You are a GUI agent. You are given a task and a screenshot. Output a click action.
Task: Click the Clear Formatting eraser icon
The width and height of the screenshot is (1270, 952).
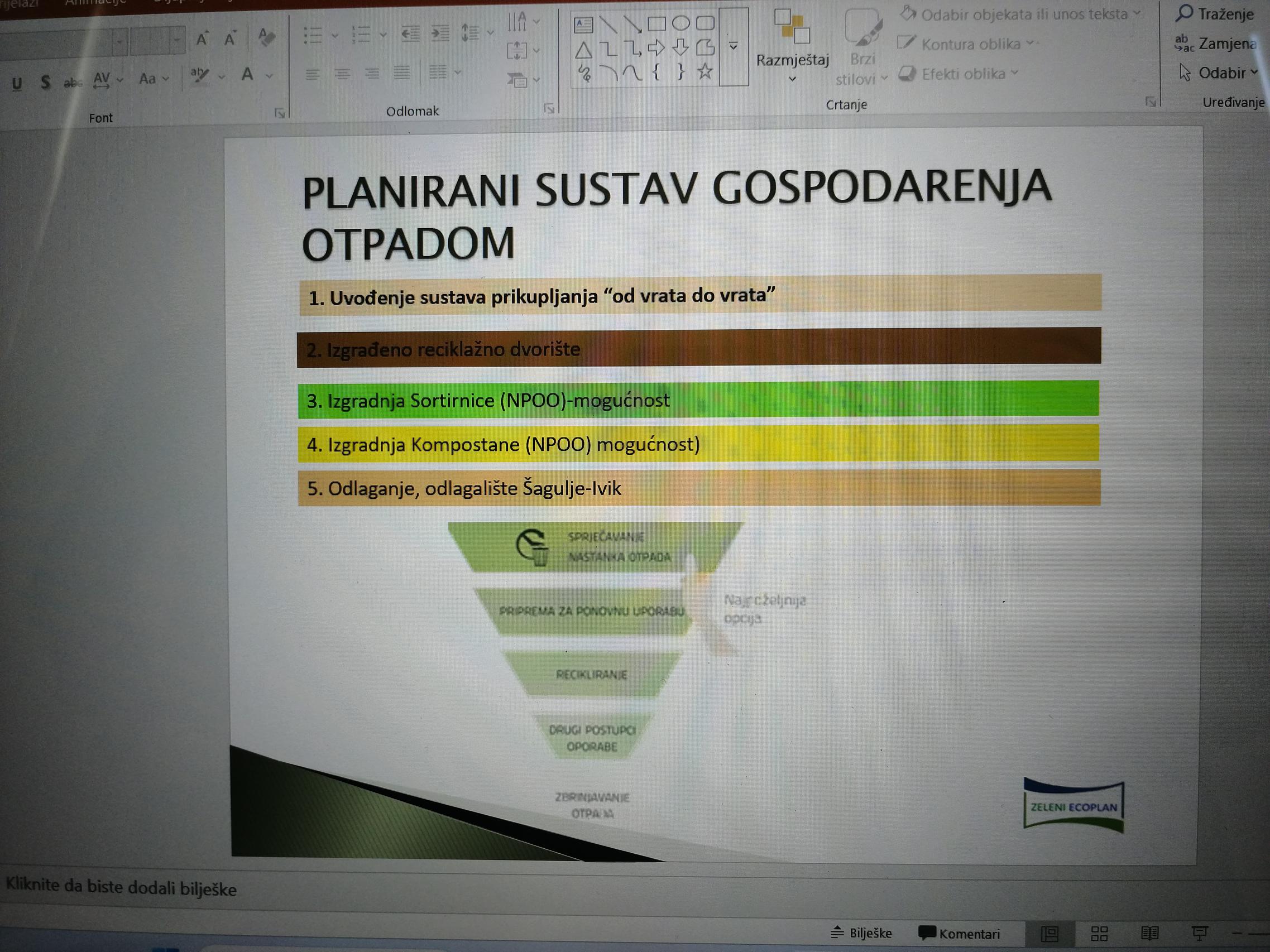tap(266, 37)
